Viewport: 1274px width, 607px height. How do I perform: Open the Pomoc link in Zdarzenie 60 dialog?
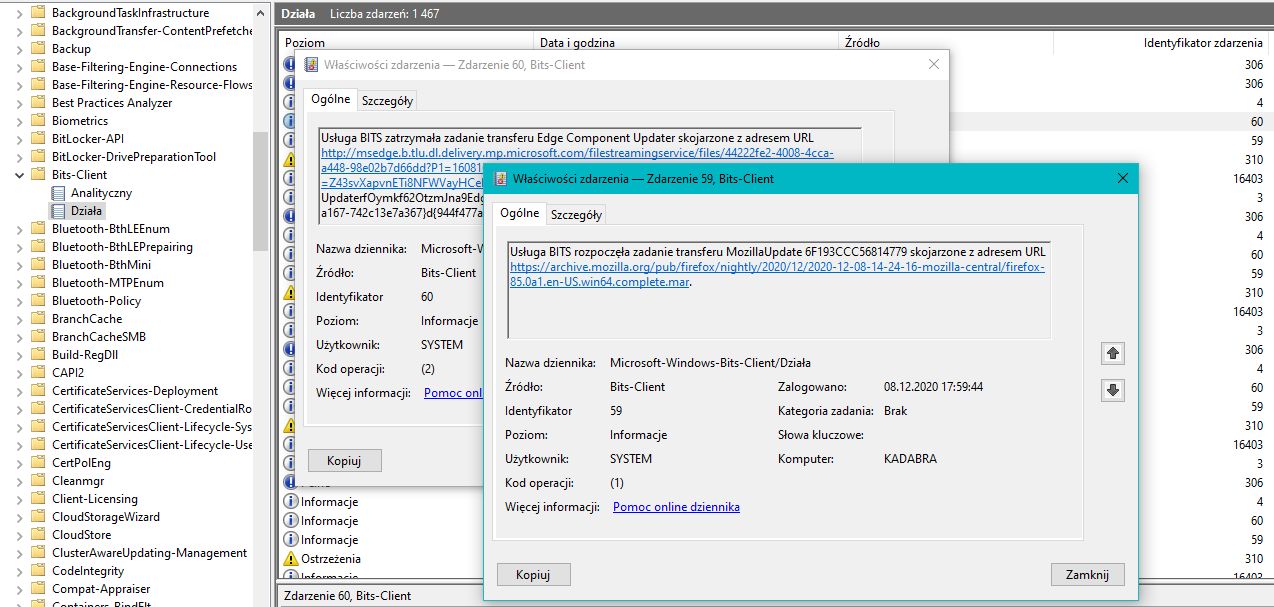tap(453, 393)
